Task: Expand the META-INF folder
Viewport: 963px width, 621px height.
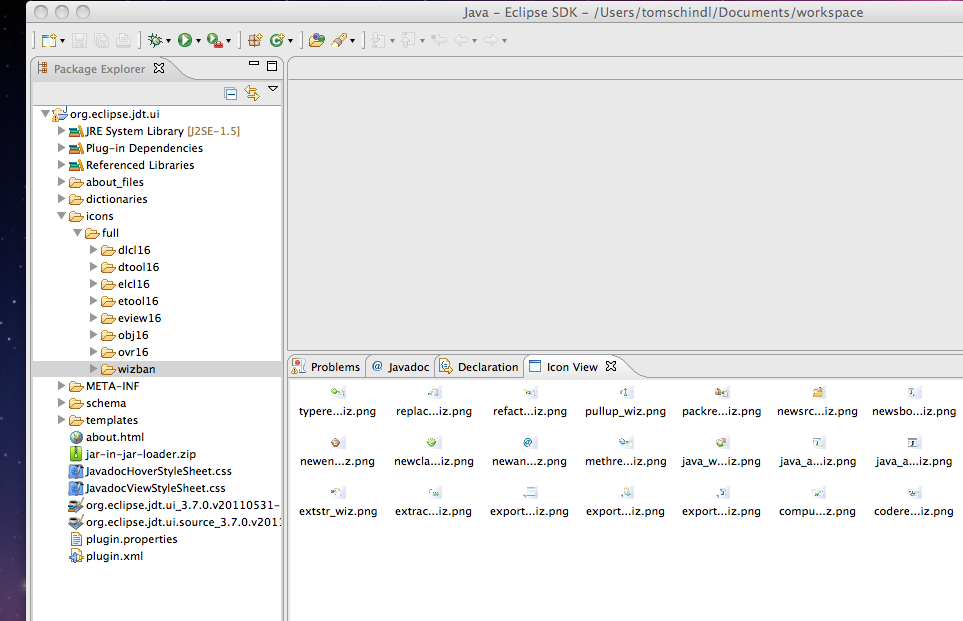Action: coord(62,386)
